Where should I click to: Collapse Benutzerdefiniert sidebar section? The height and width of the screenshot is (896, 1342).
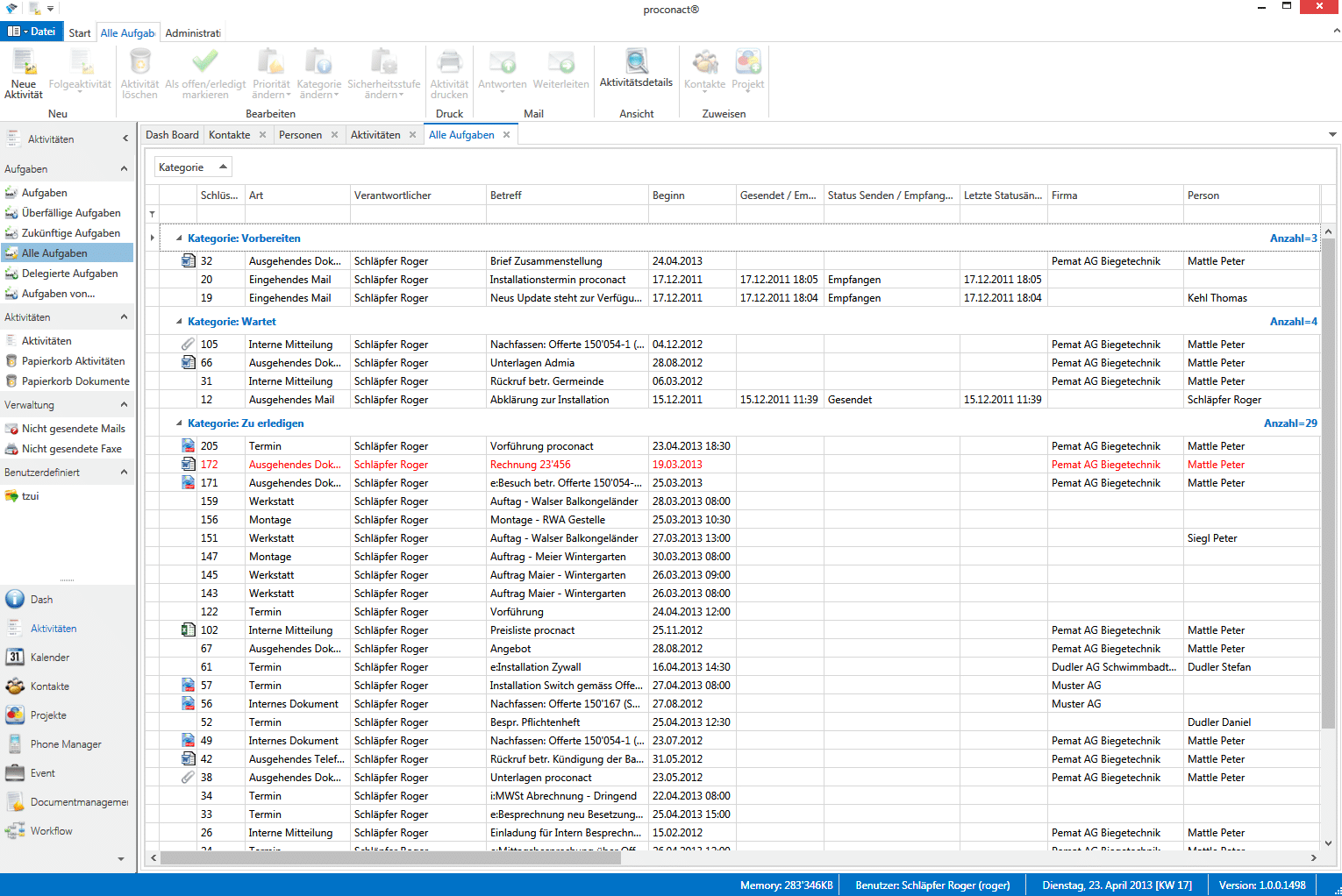pyautogui.click(x=124, y=472)
